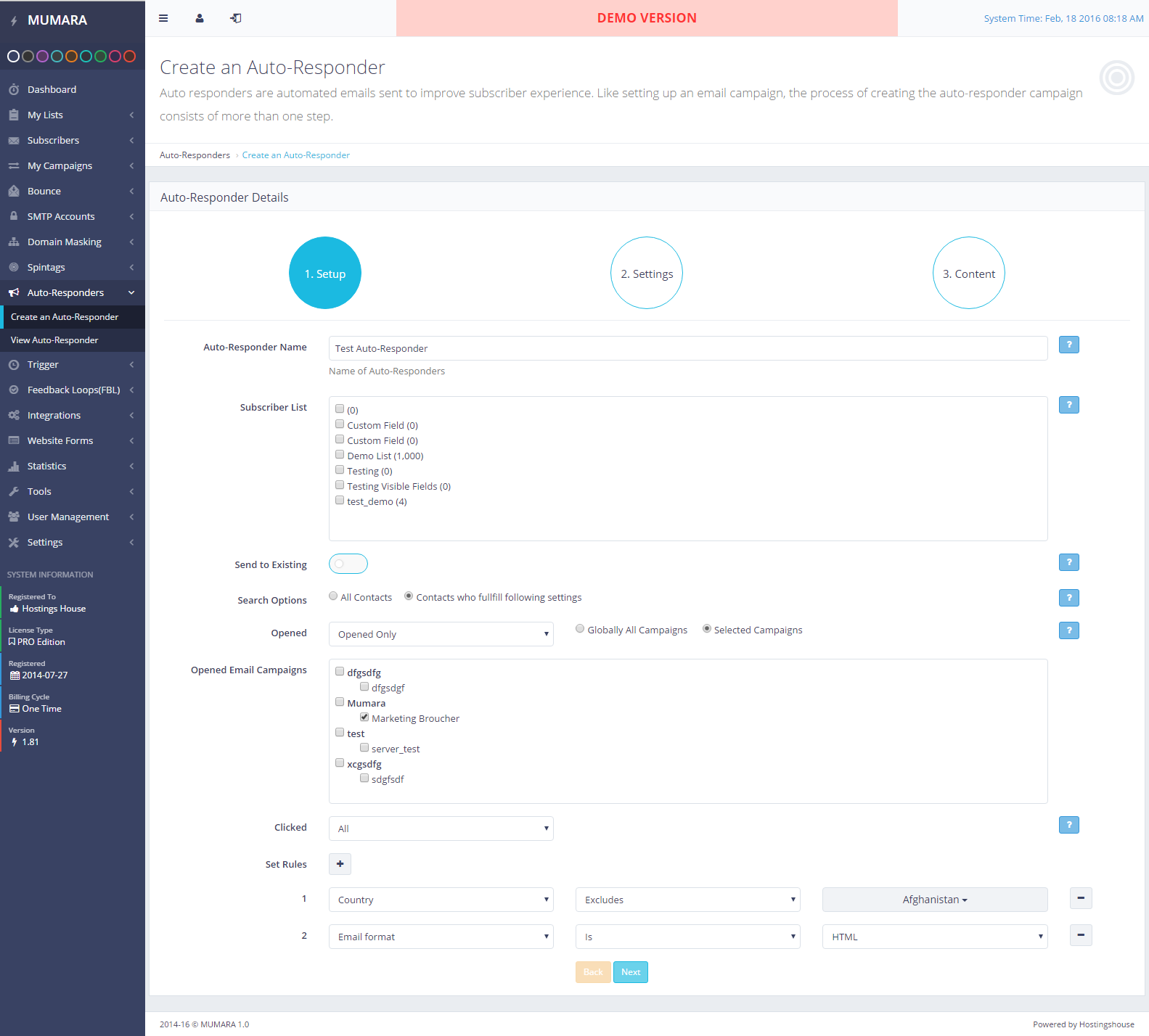Click help icon next to Auto-Responder Name
The image size is (1149, 1036).
coord(1068,345)
